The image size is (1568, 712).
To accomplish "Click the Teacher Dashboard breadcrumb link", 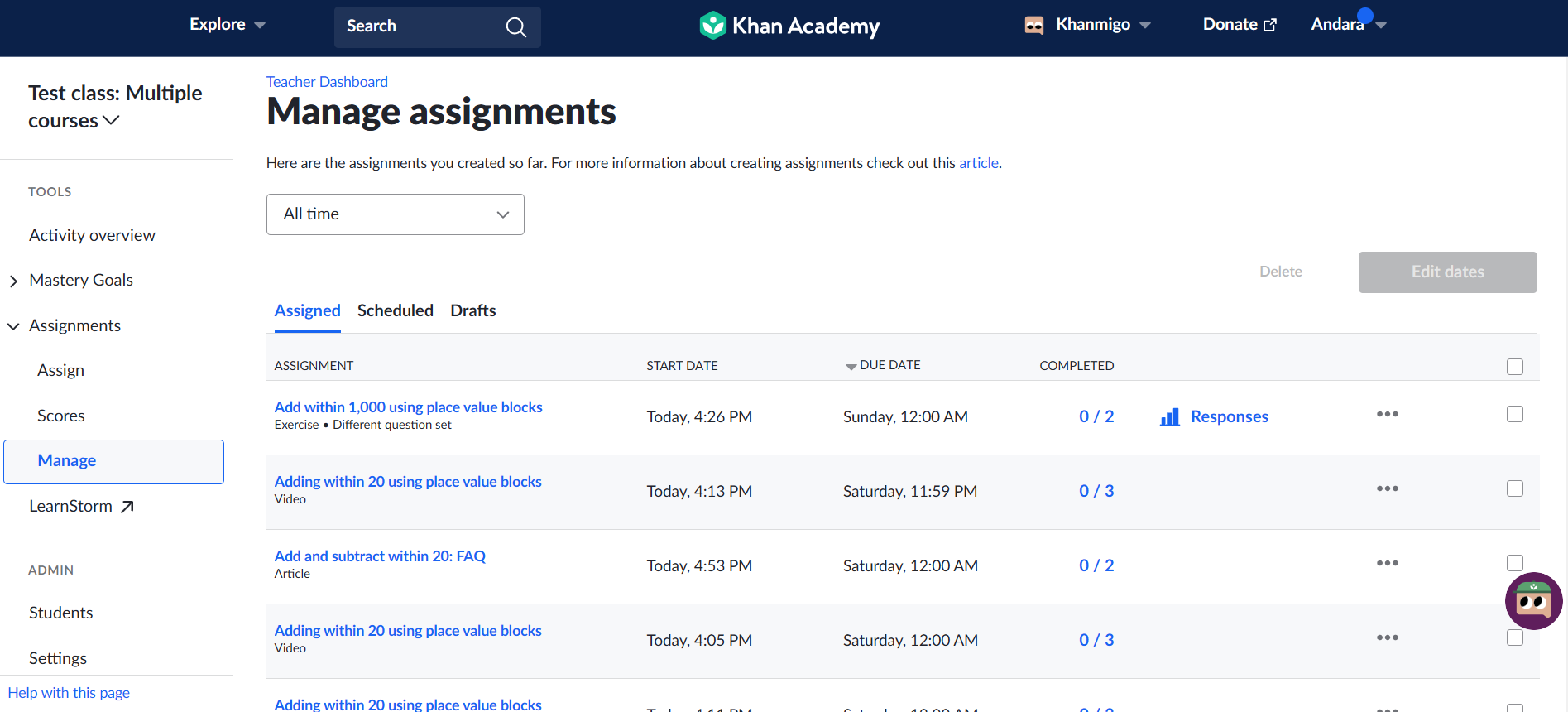I will point(327,82).
